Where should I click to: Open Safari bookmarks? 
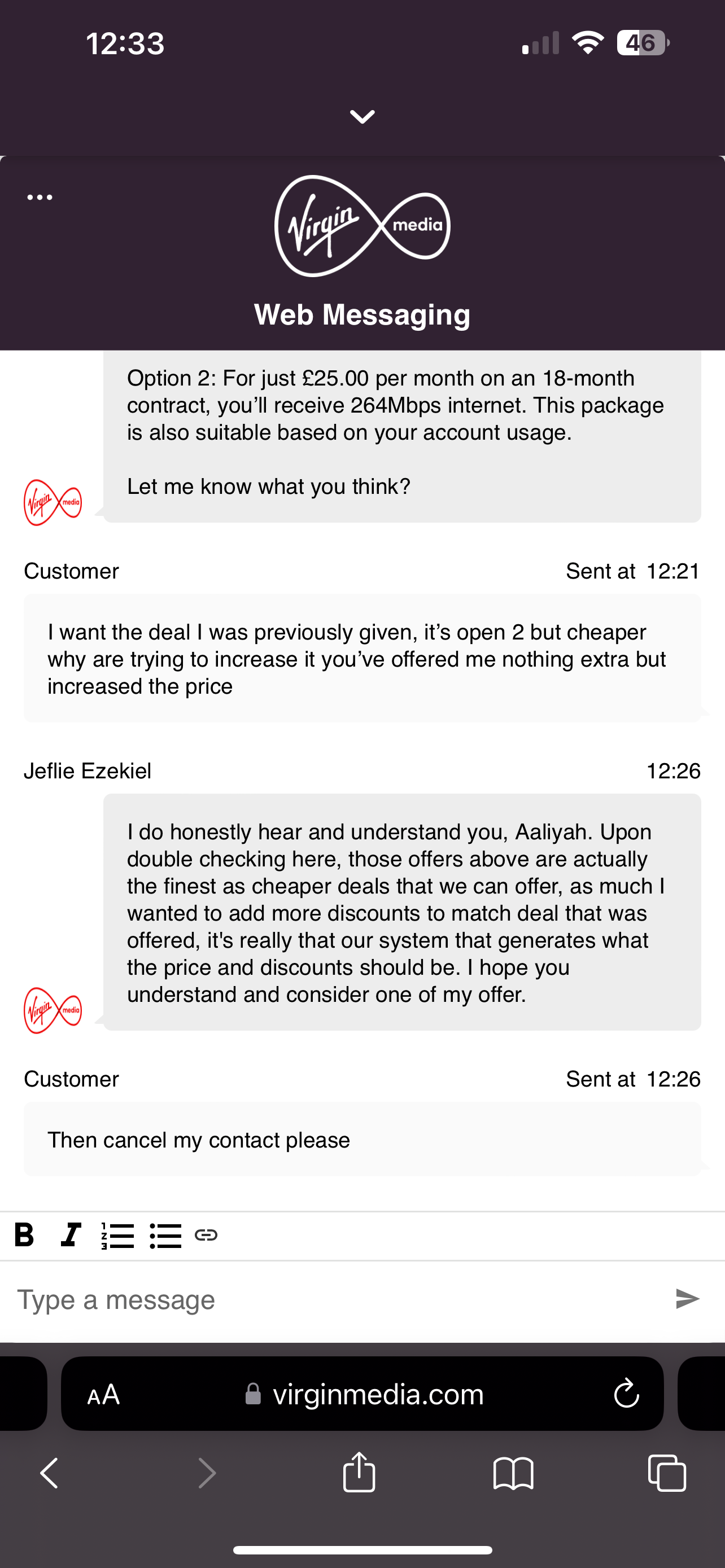coord(513,1473)
